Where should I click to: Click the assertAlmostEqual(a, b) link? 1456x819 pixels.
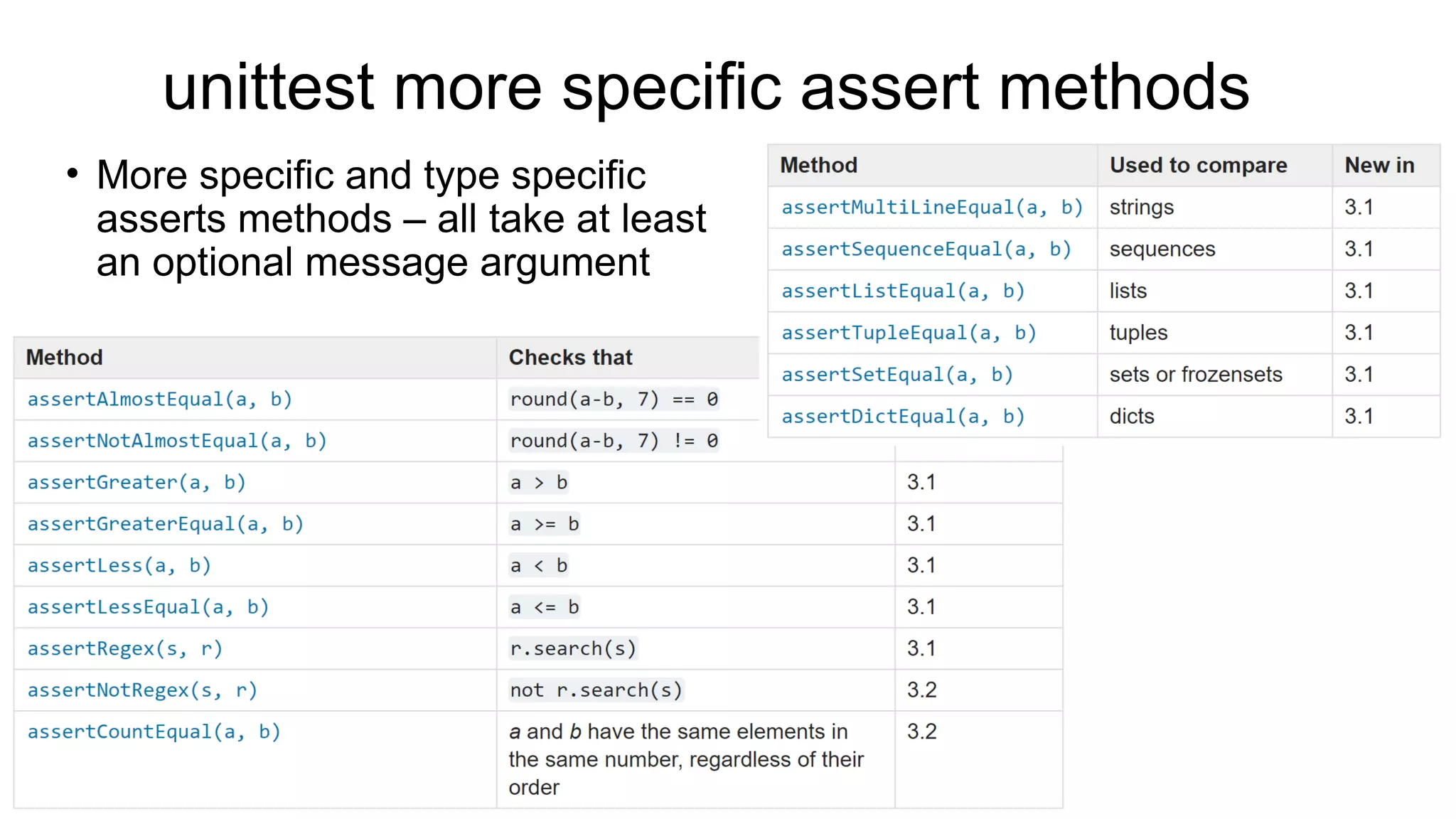pyautogui.click(x=159, y=400)
